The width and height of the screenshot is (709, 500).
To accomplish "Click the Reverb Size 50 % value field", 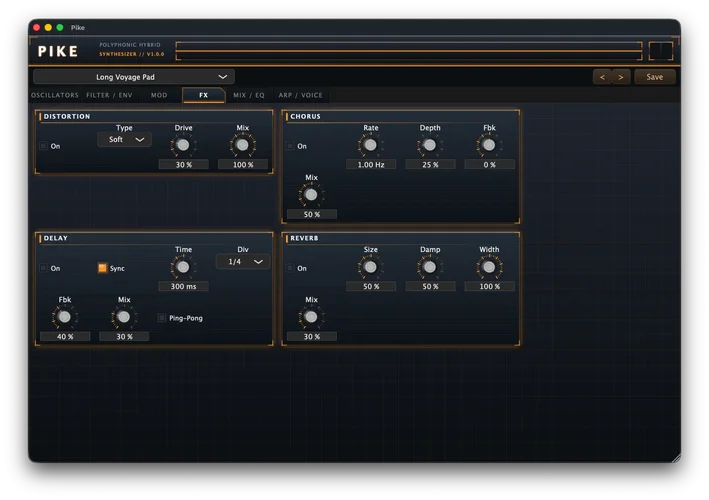I will (371, 286).
